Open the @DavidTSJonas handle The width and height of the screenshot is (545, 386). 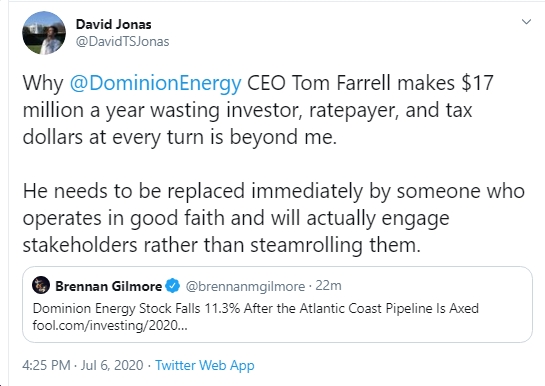pos(122,42)
